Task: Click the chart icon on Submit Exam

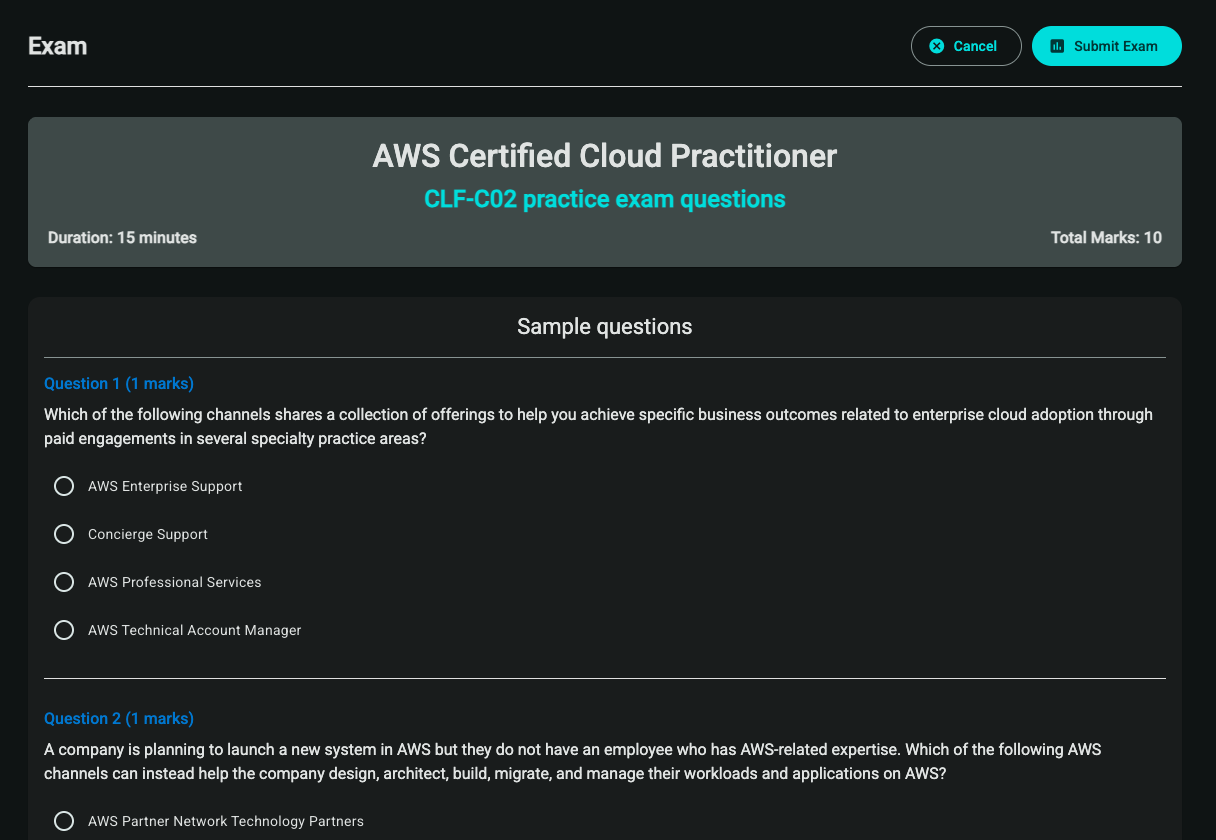Action: [x=1057, y=46]
